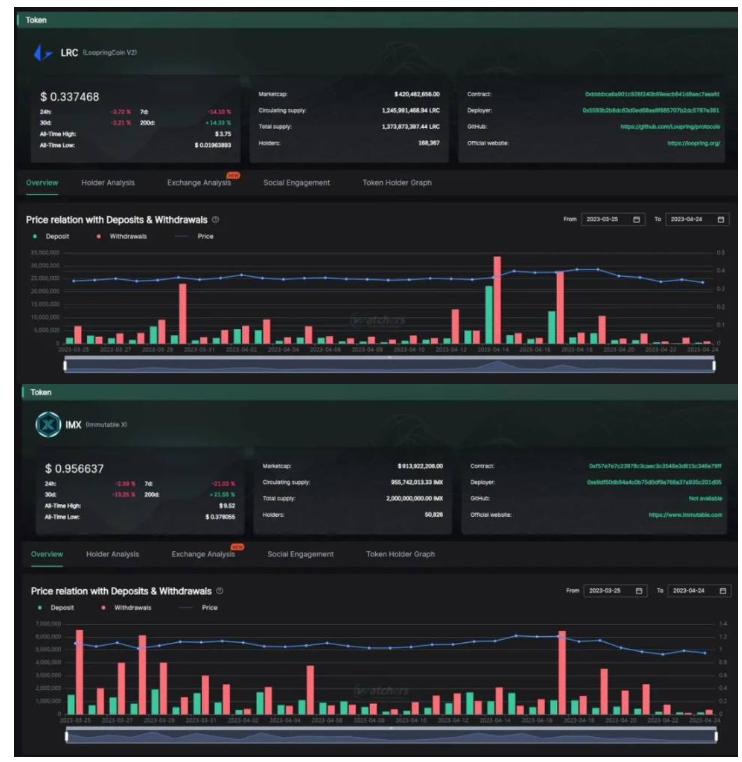Toggle Deposit series in LRC chart legend
Image resolution: width=742 pixels, height=762 pixels.
coord(51,236)
